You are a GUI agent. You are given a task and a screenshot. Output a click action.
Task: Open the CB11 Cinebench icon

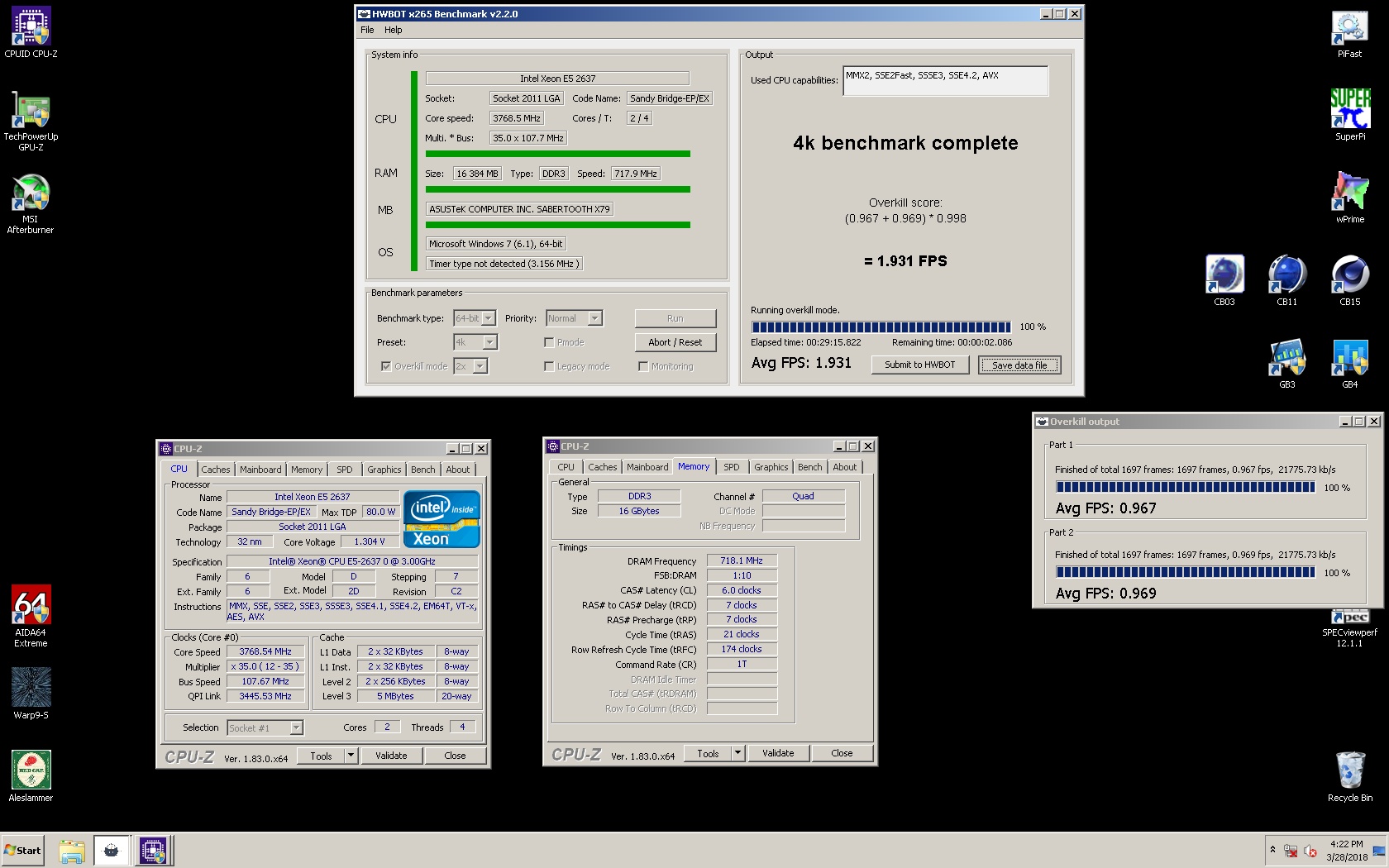[x=1287, y=279]
